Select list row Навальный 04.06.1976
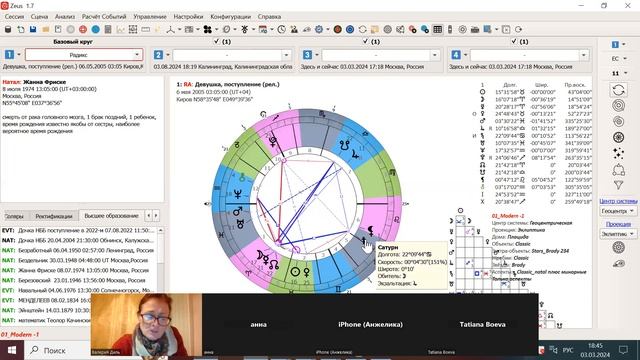The width and height of the screenshot is (640, 360). point(78,290)
